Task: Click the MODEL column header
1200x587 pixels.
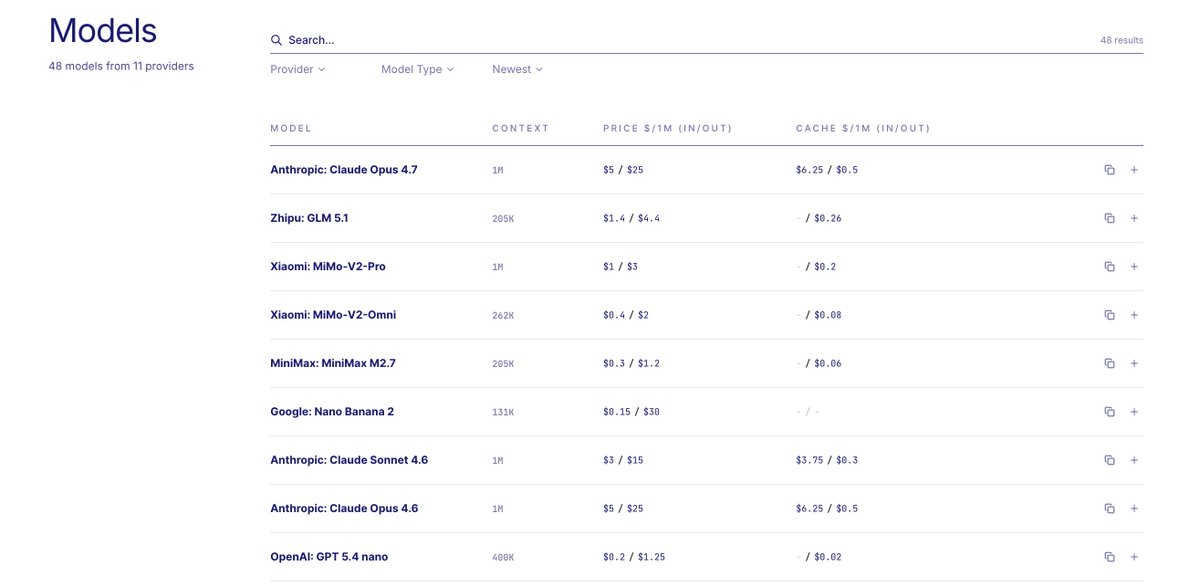Action: pos(291,128)
